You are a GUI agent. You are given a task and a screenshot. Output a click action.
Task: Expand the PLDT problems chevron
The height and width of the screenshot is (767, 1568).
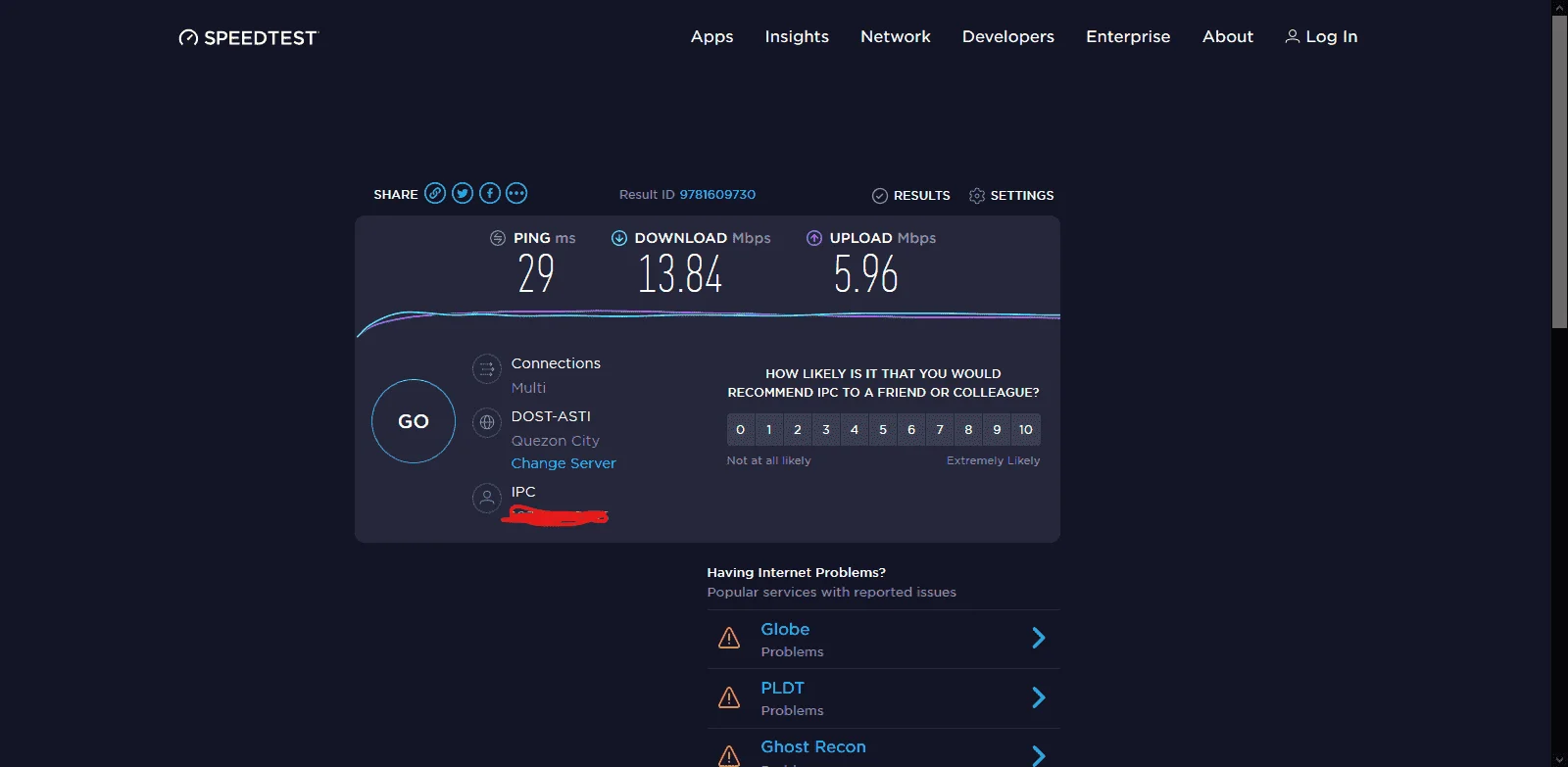point(1039,697)
